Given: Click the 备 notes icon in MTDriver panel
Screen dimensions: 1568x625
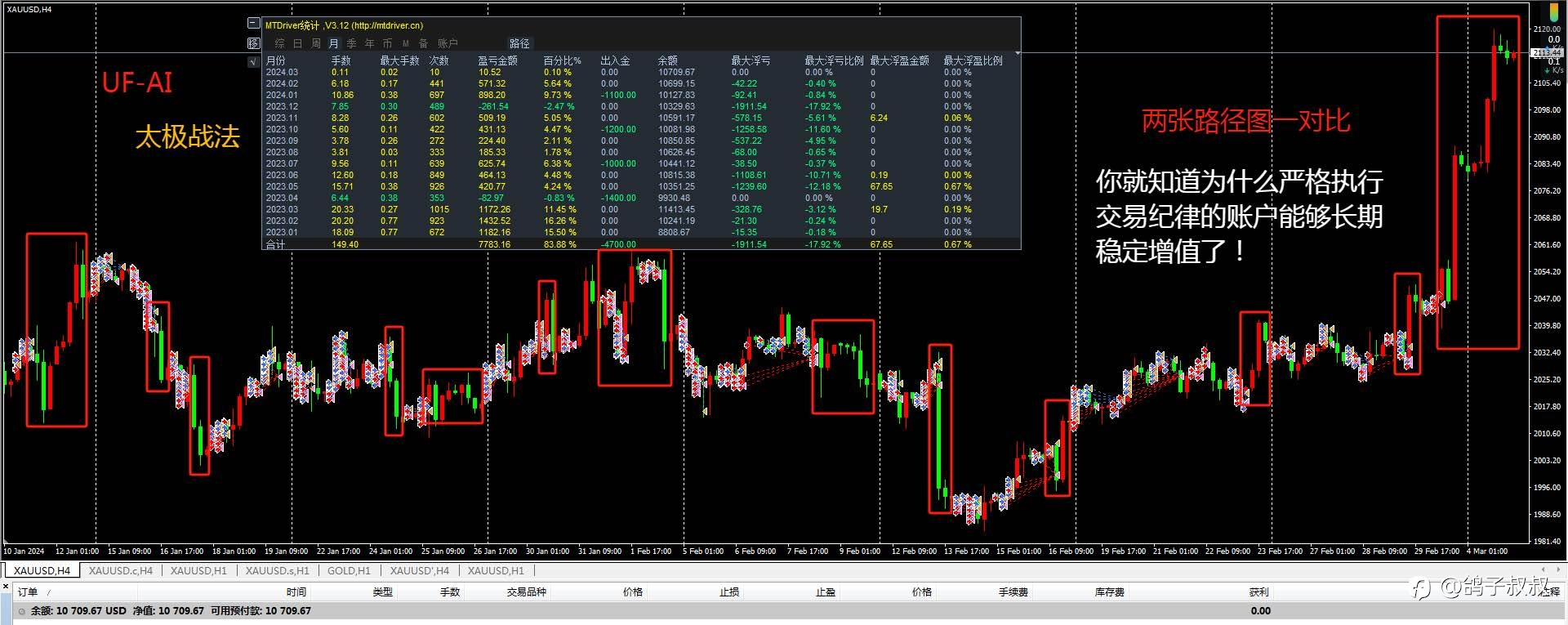Looking at the screenshot, I should tap(423, 43).
